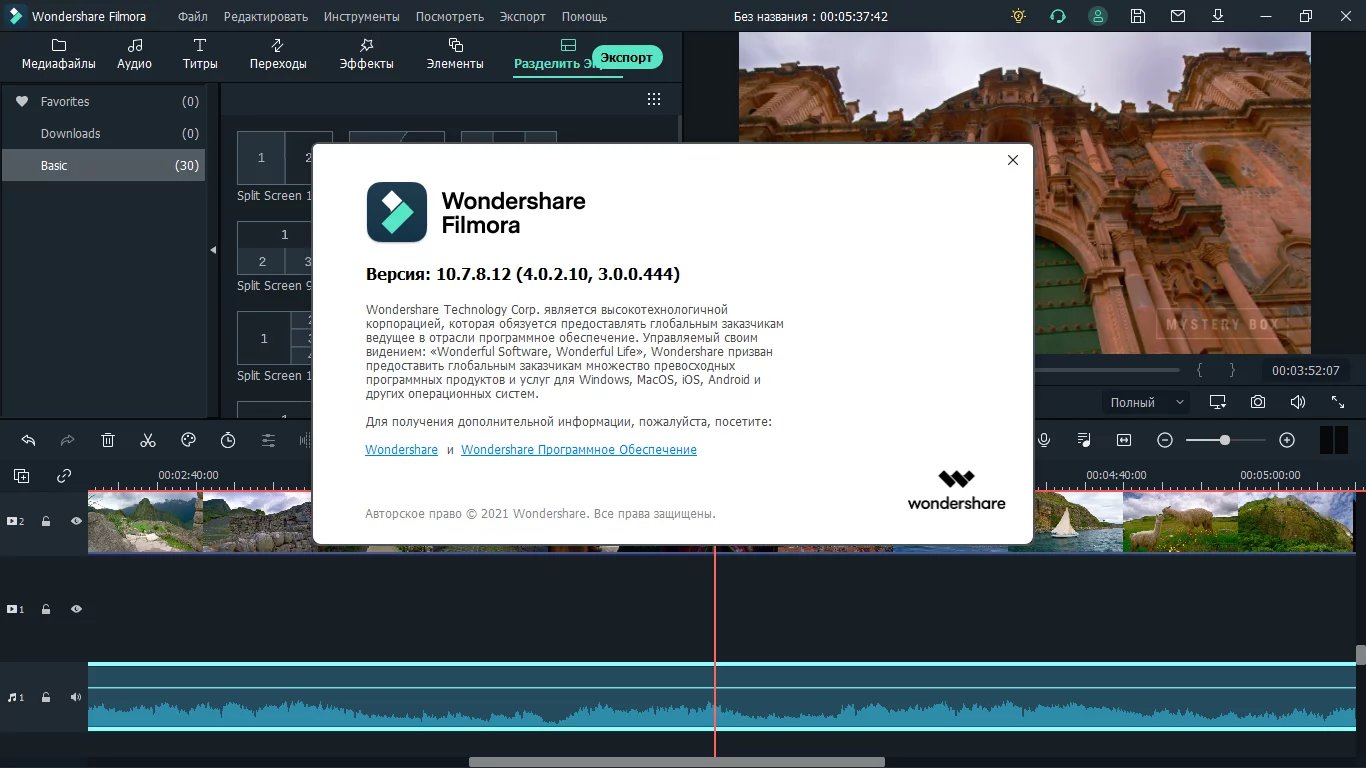This screenshot has height=768, width=1366.
Task: Take a snapshot with the camera icon
Action: [x=1258, y=402]
